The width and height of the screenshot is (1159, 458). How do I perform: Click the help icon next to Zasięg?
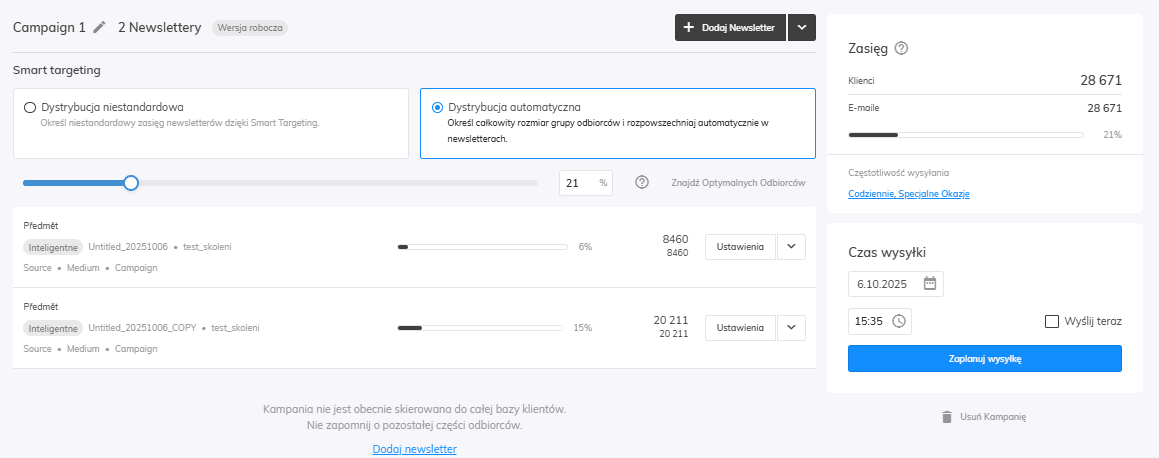point(901,48)
